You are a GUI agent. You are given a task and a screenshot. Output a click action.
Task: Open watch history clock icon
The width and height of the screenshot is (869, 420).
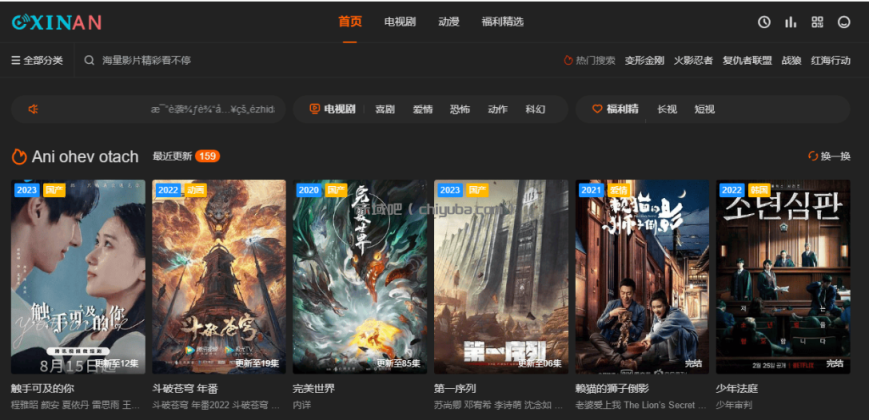764,22
